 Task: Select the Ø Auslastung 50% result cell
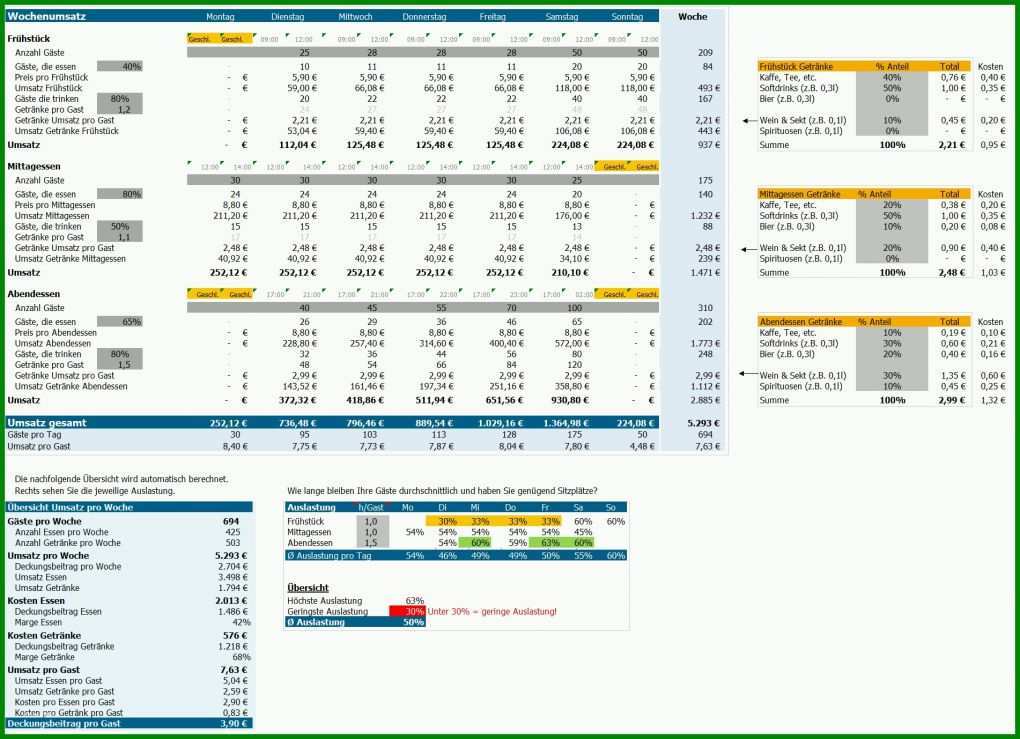click(x=413, y=622)
